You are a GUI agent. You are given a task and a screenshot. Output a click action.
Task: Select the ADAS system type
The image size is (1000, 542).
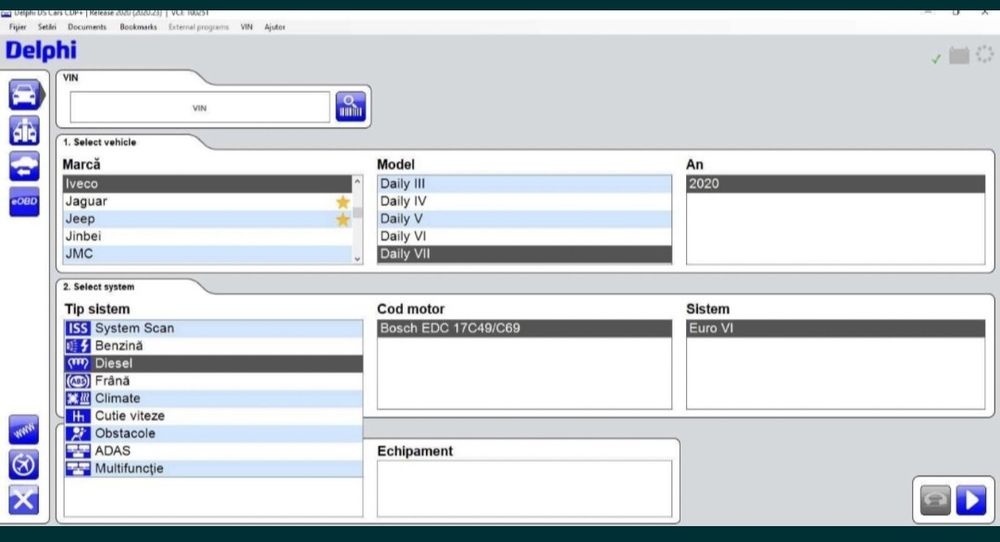coord(213,451)
